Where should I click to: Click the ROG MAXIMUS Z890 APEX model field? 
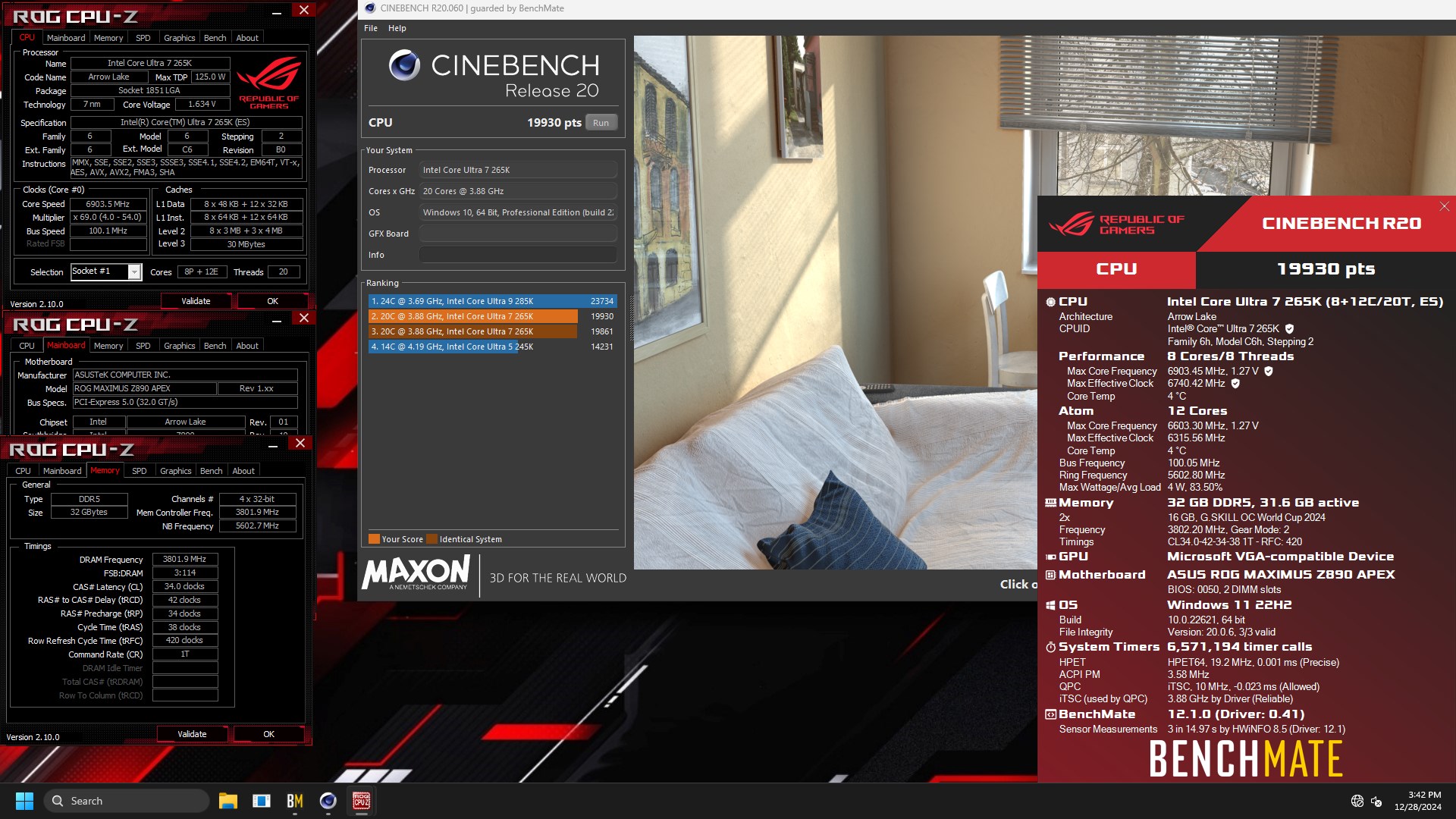(144, 388)
